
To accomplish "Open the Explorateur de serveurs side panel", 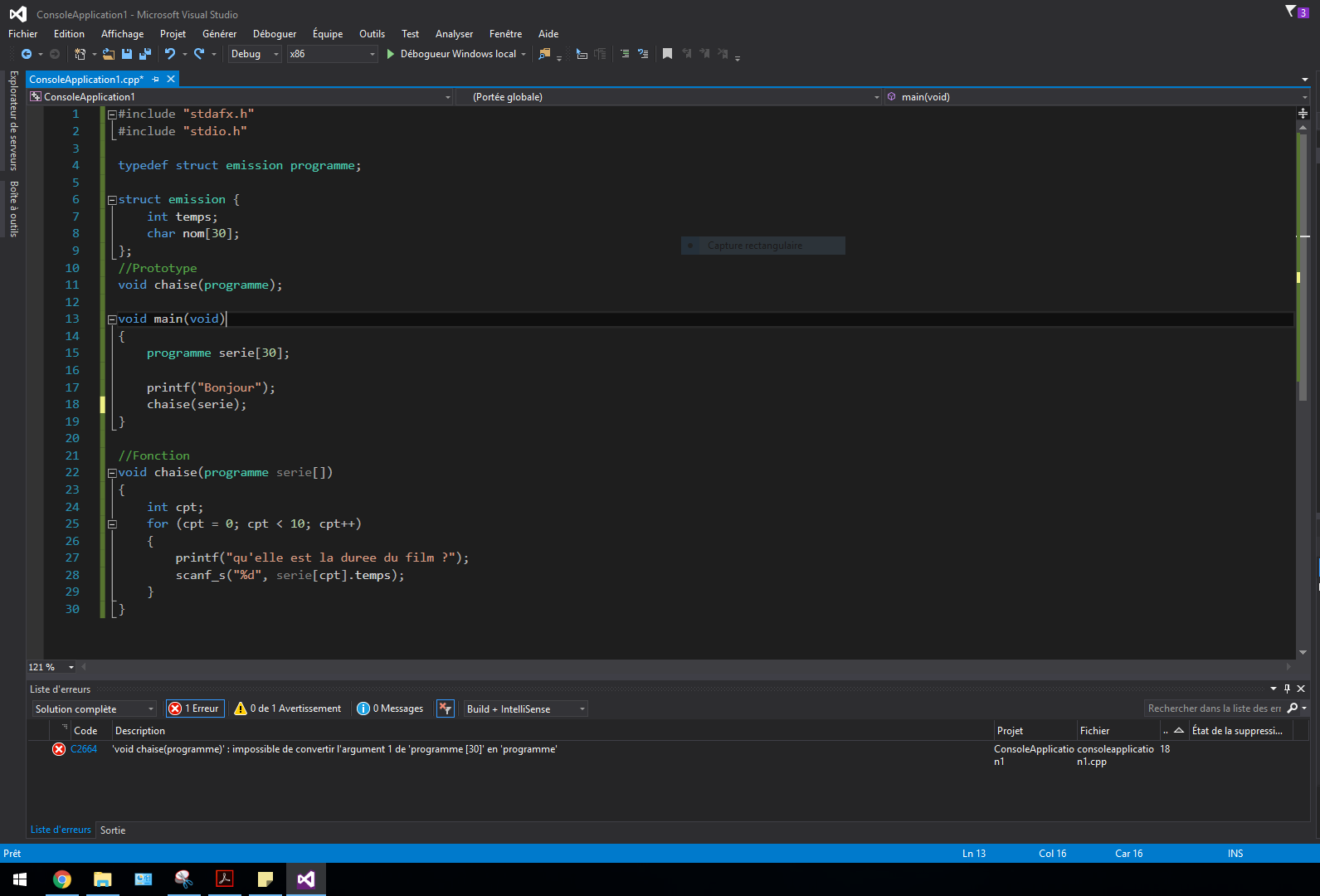I will pyautogui.click(x=13, y=120).
